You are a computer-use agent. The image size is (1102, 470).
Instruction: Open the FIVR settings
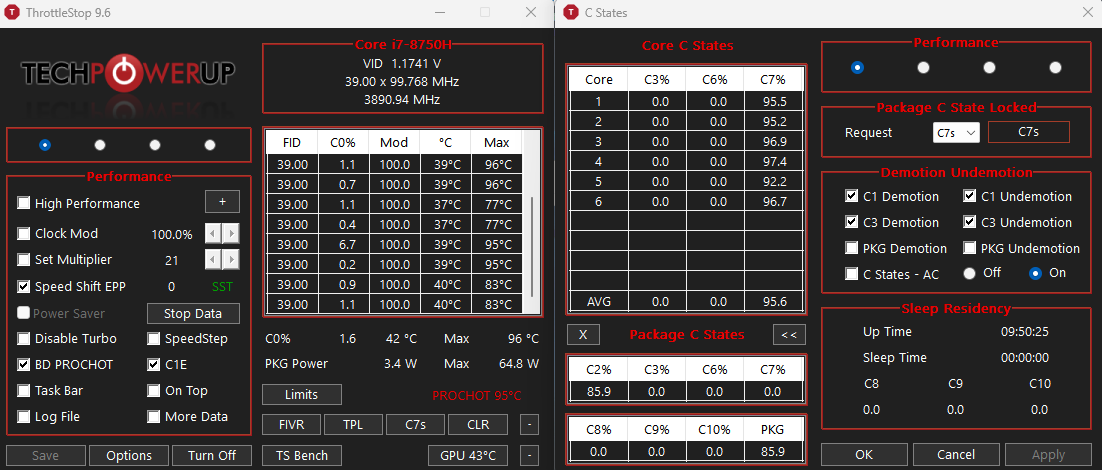coord(292,424)
